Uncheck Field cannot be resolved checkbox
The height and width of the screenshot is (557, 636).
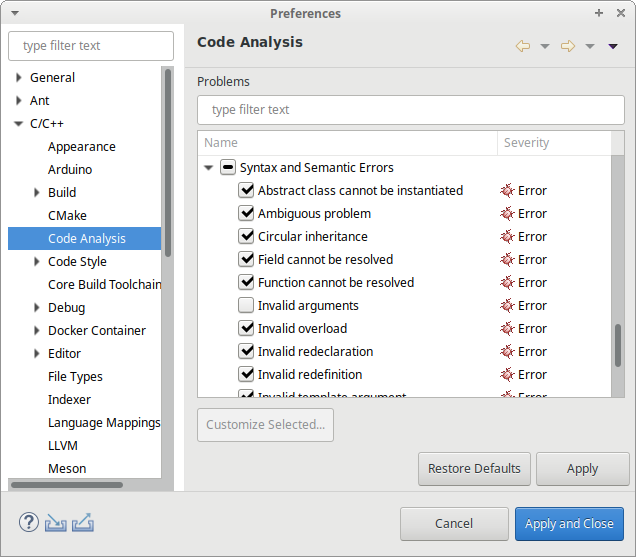(246, 259)
